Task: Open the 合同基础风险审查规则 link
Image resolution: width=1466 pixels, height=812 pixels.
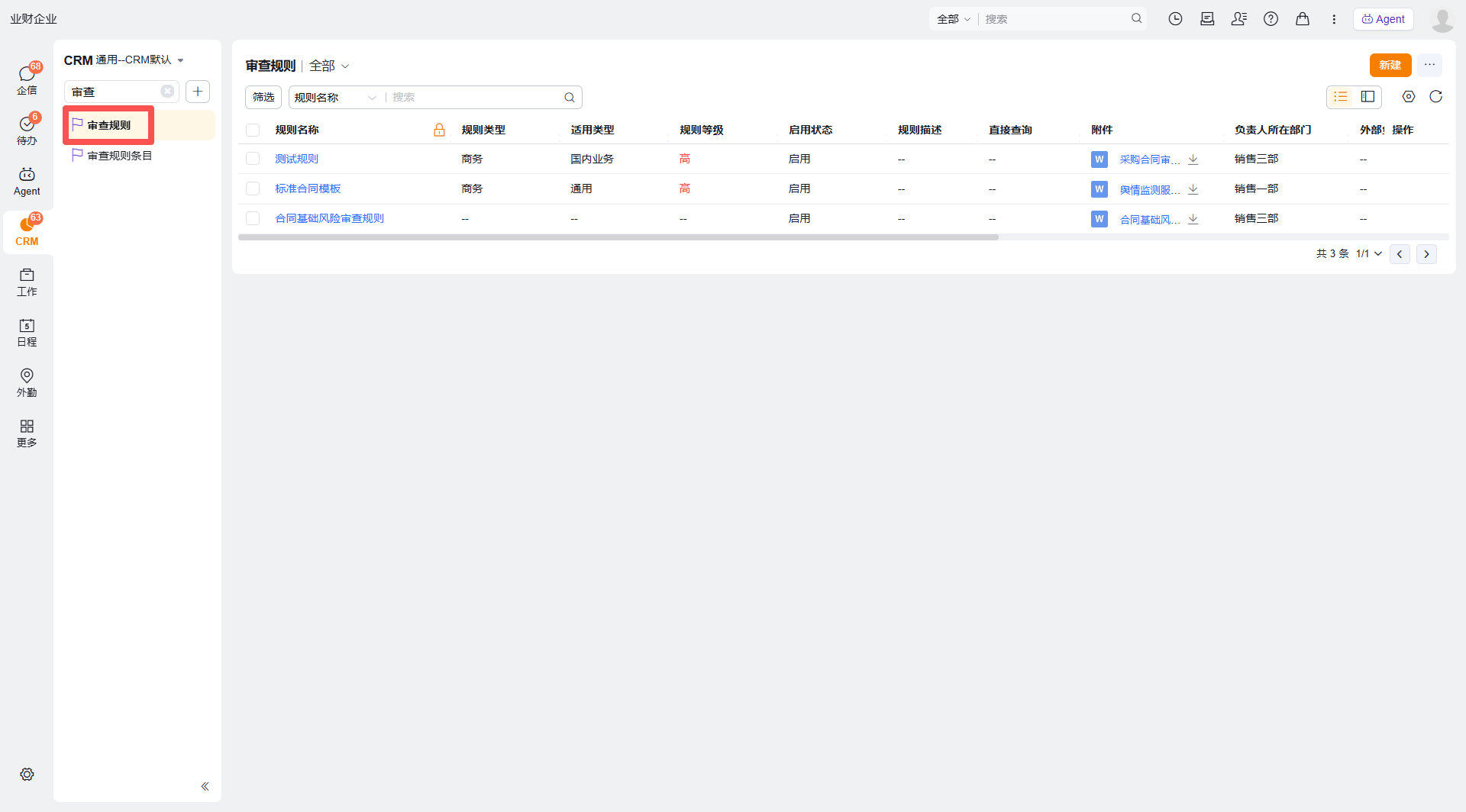Action: click(329, 218)
